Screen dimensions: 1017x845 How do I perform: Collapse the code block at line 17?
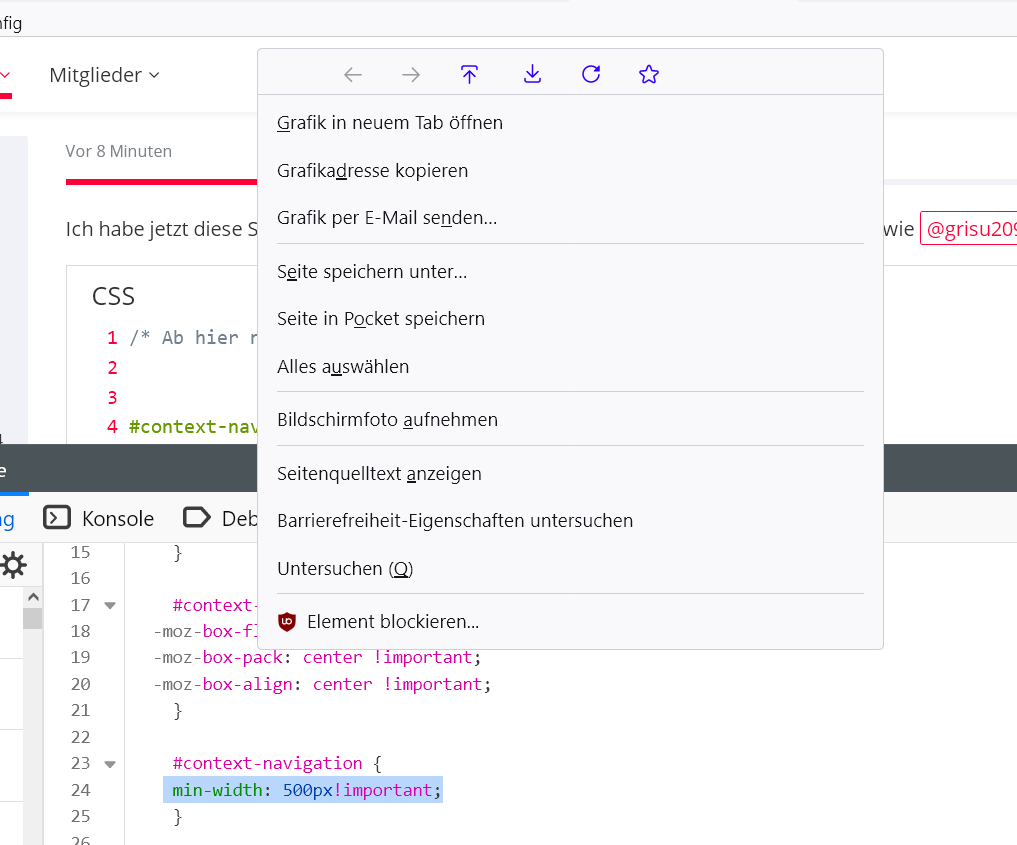(110, 605)
